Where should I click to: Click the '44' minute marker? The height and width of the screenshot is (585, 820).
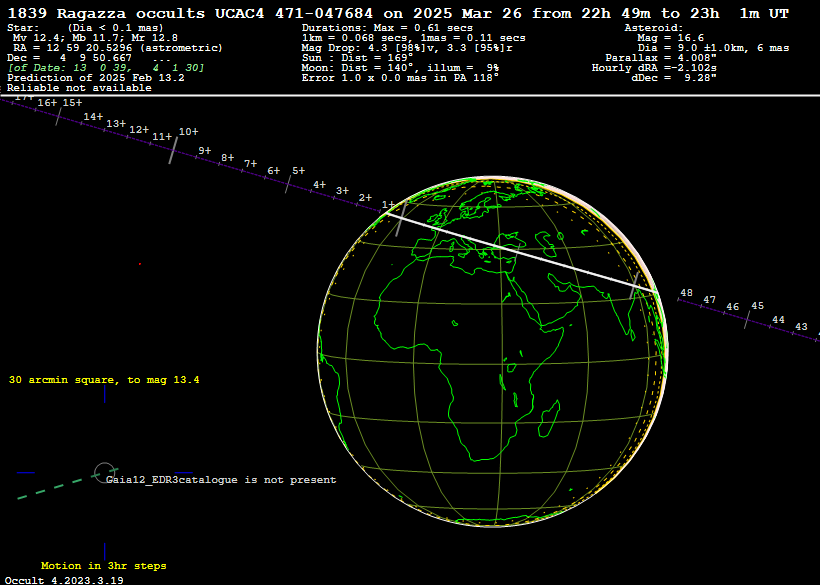pyautogui.click(x=779, y=319)
